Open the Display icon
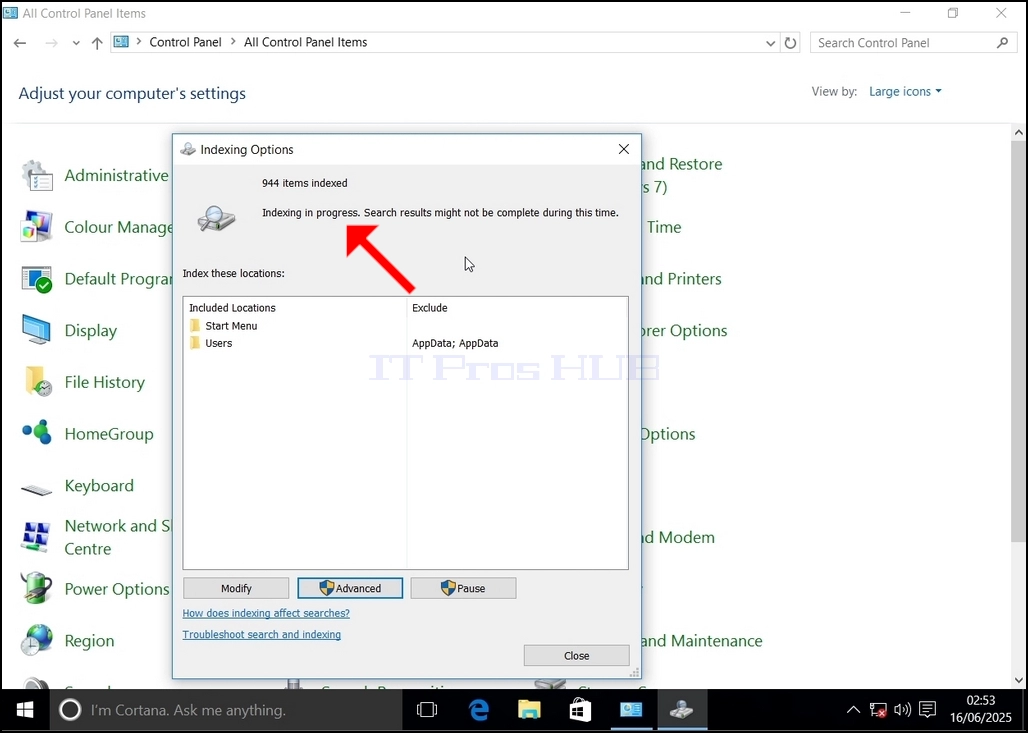Viewport: 1028px width, 733px height. coord(37,330)
